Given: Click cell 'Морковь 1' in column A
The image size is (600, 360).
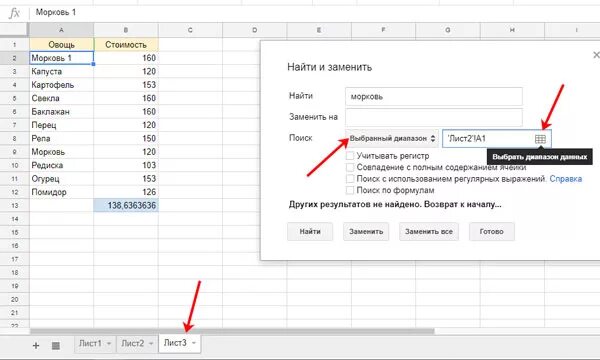Looking at the screenshot, I should click(62, 58).
